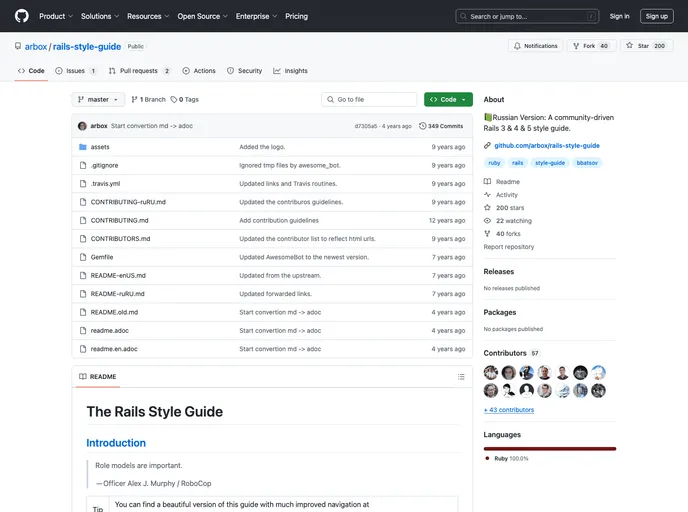Viewport: 688px width, 512px height.
Task: Click Sign in
Action: [619, 16]
